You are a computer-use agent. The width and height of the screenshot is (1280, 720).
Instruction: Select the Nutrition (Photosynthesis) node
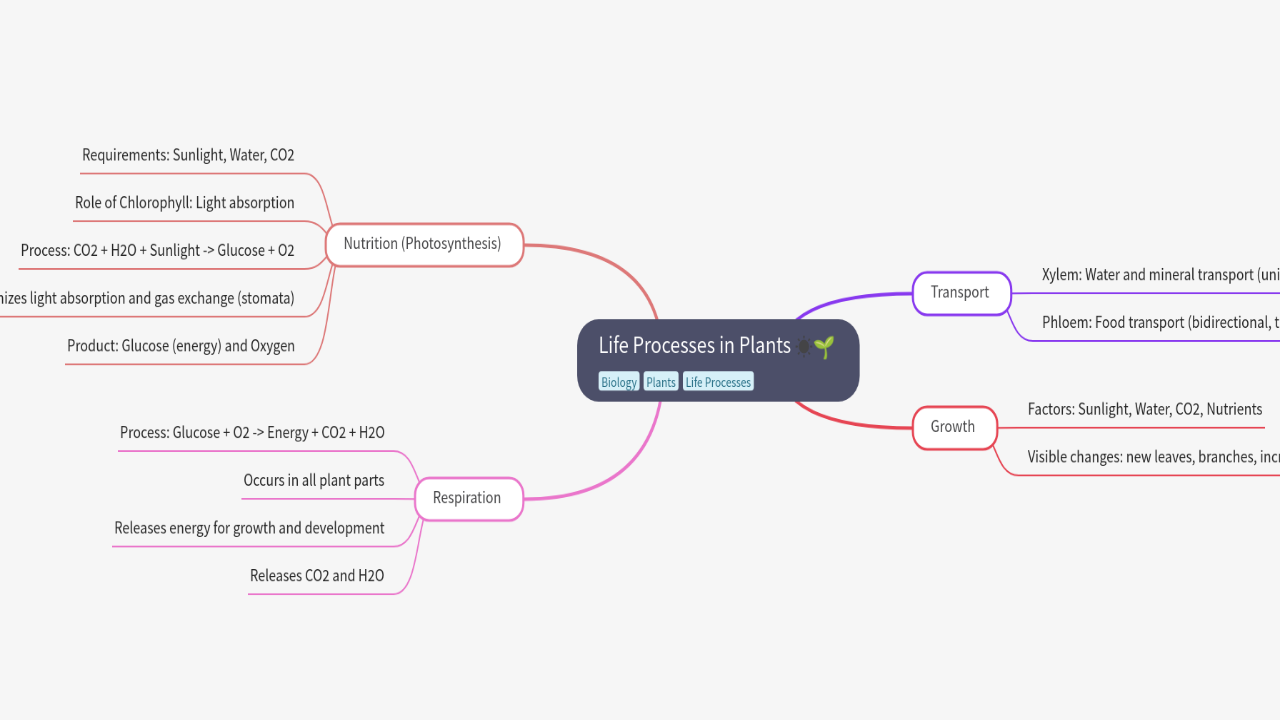(424, 244)
